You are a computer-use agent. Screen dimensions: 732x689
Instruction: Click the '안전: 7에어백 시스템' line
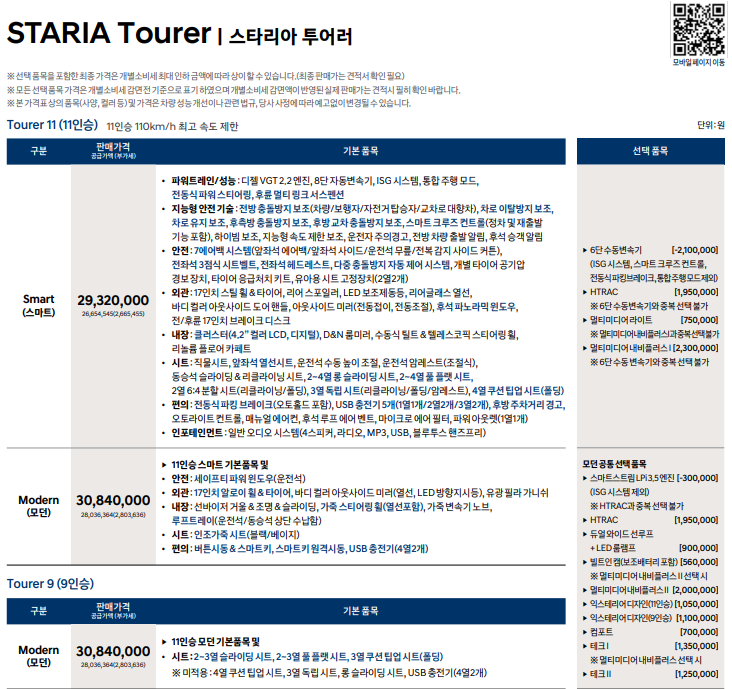(x=337, y=251)
